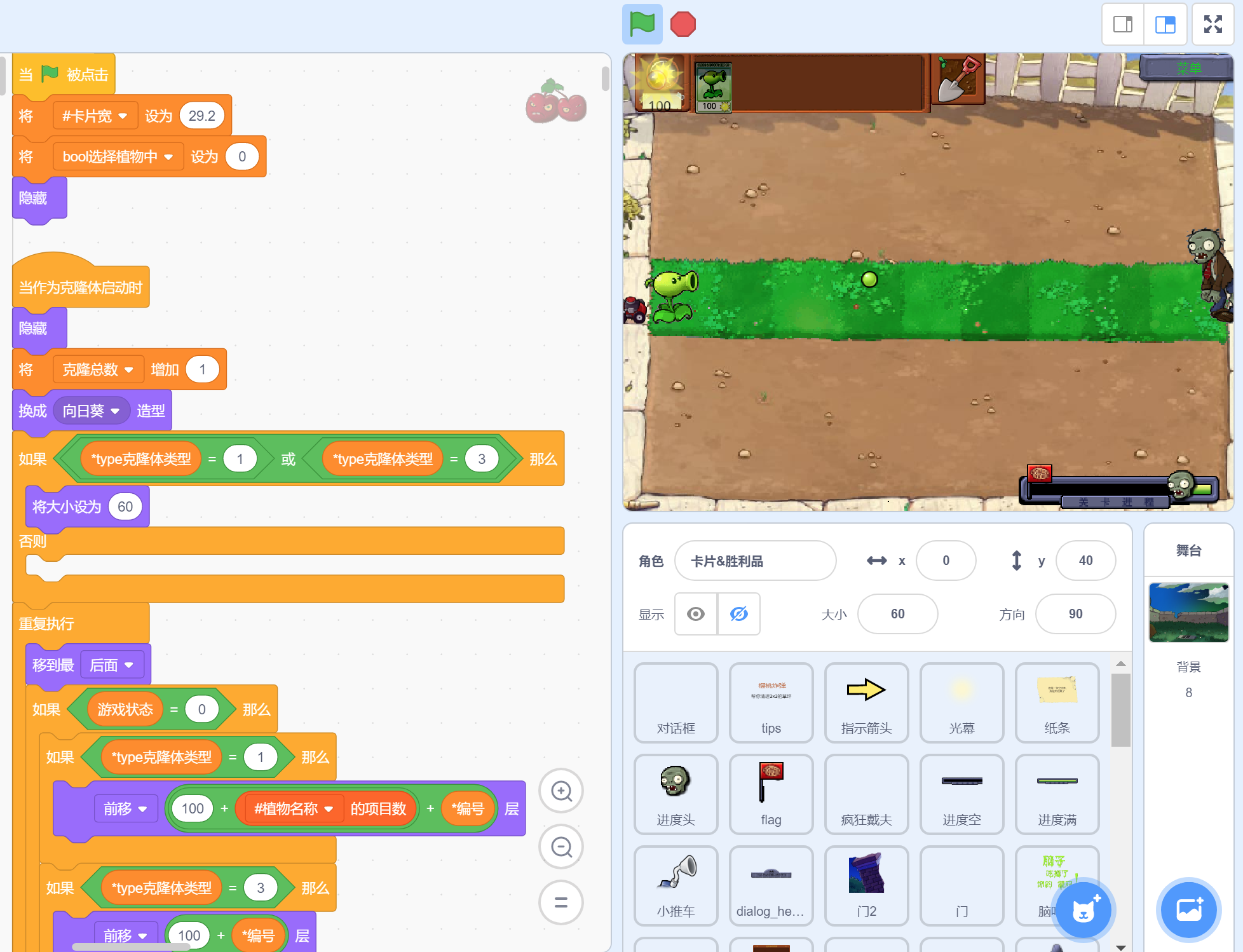1243x952 pixels.
Task: Click the sun counter icon in game
Action: (660, 83)
